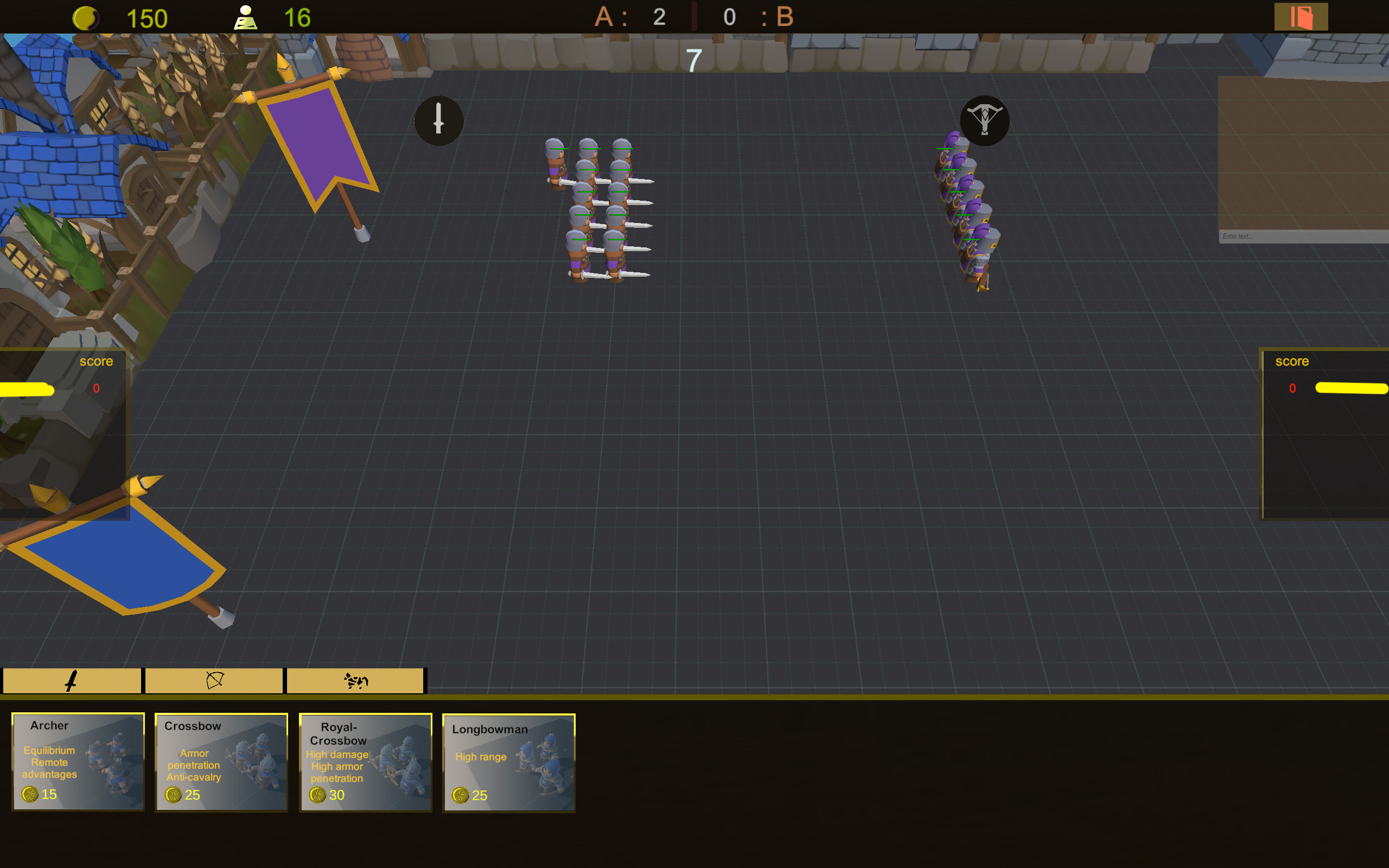Click the population figure icon next to 16
The height and width of the screenshot is (868, 1389).
coord(246,17)
